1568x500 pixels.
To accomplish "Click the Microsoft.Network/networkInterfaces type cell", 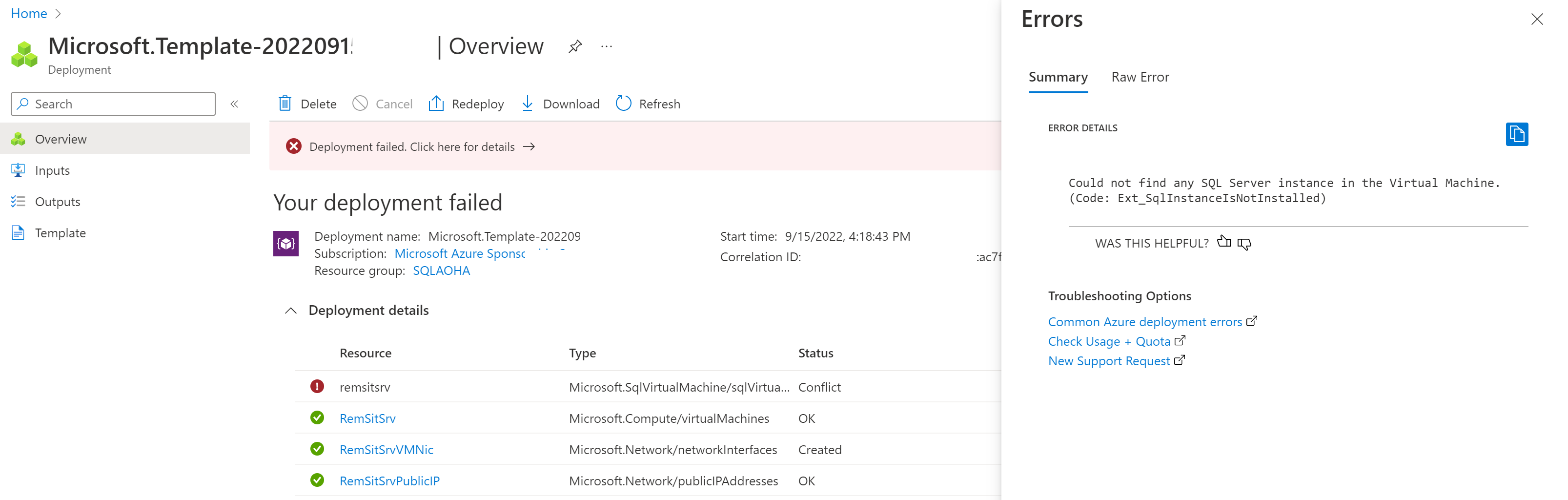I will coord(673,449).
